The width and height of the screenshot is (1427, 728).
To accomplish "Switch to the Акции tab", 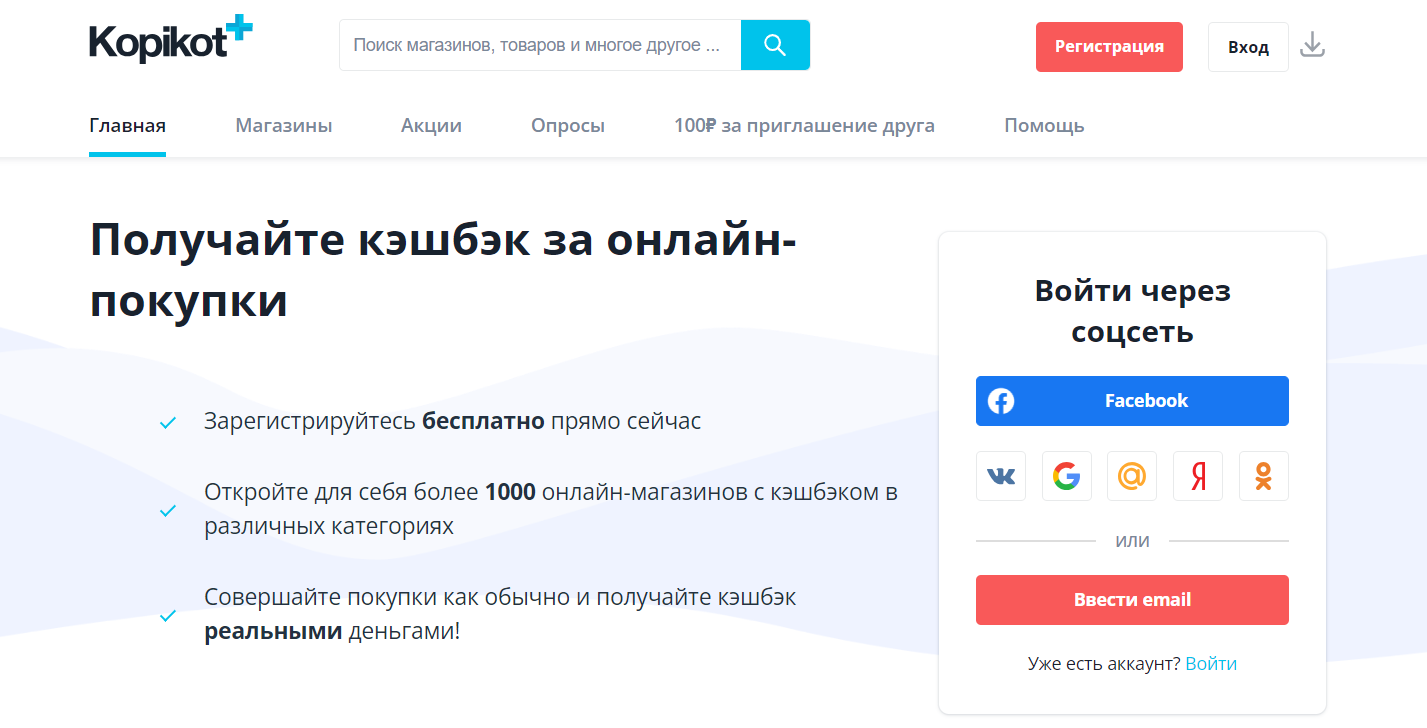I will pos(431,126).
